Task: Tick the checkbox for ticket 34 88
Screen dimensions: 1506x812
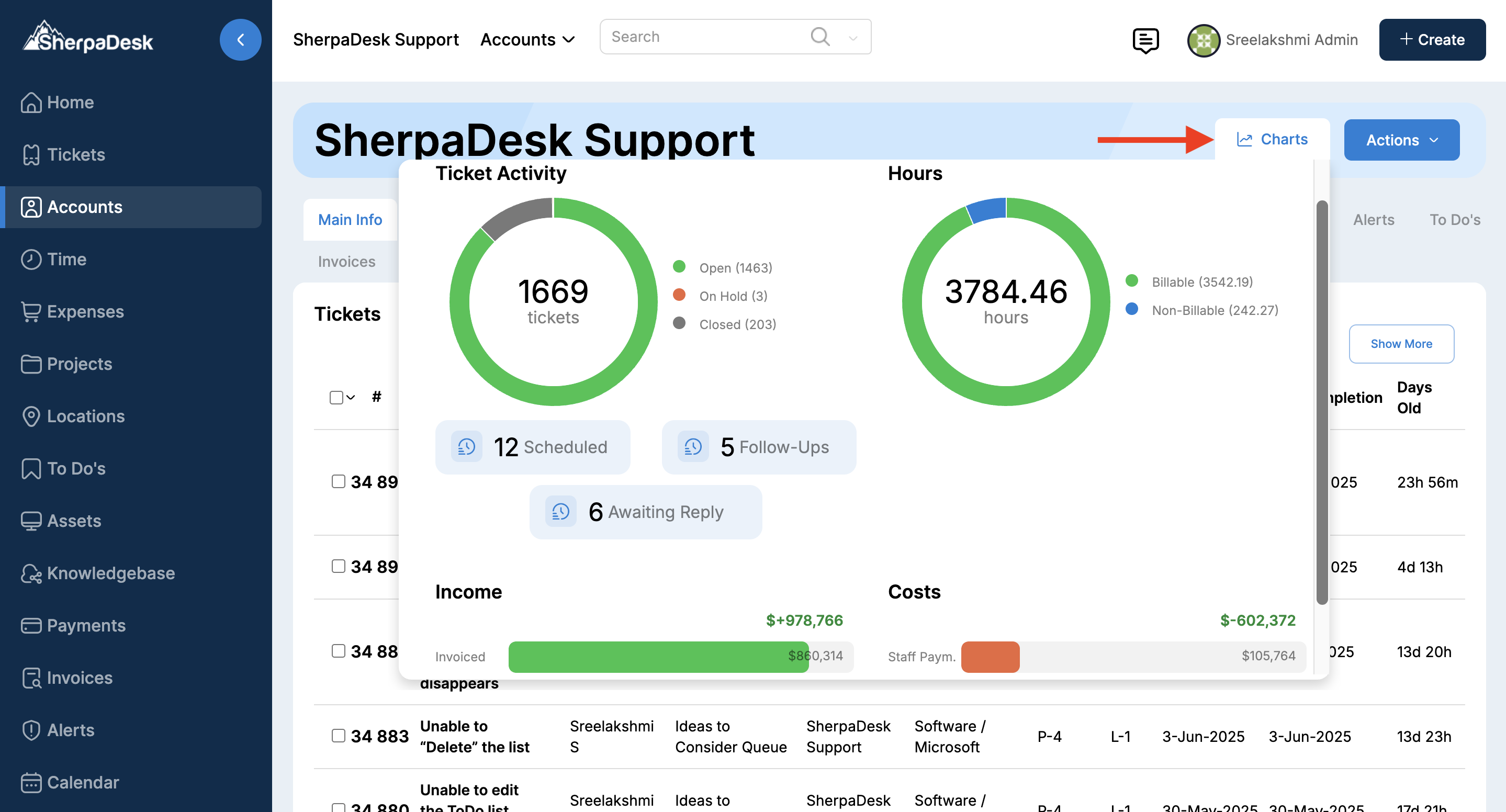Action: tap(338, 651)
